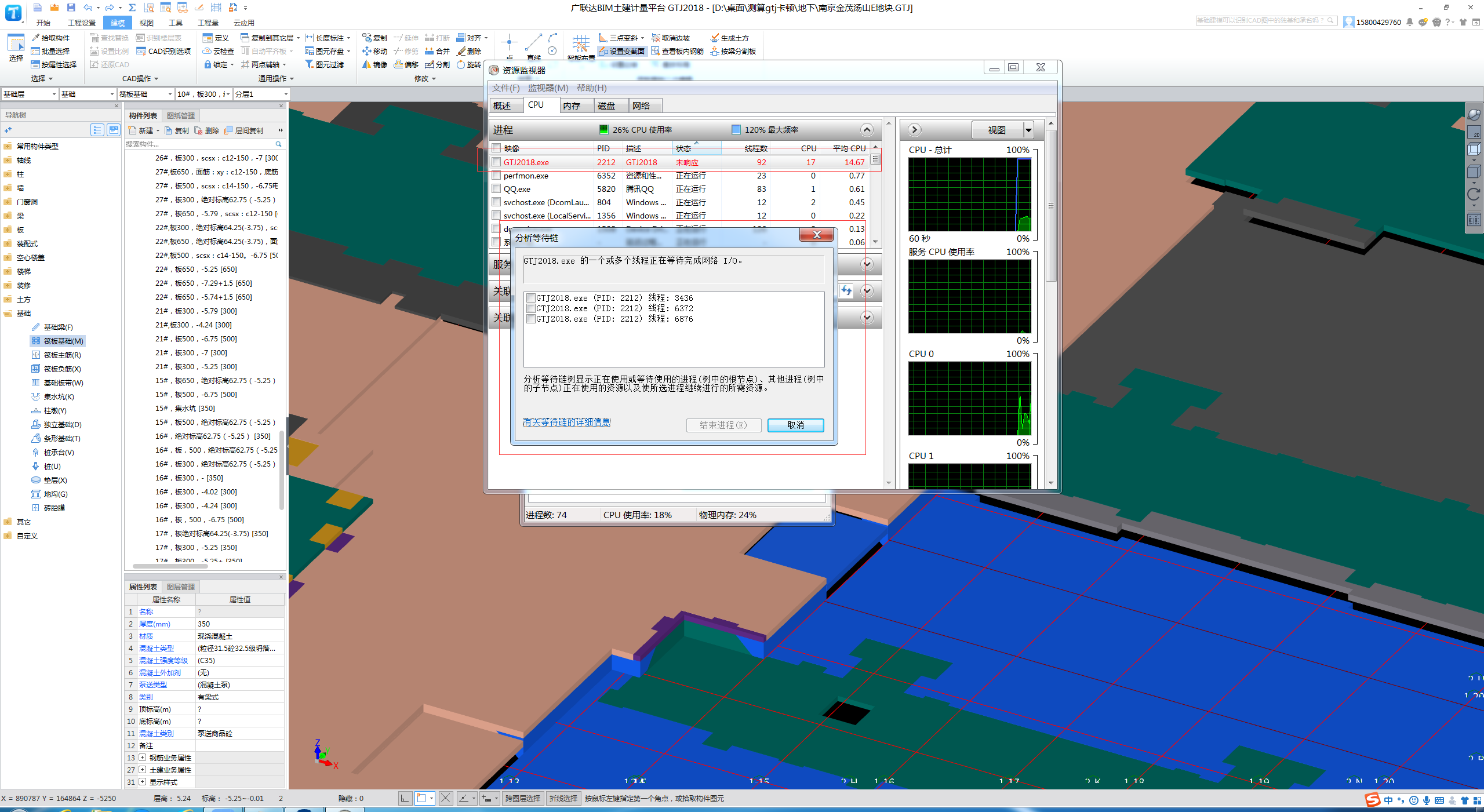This screenshot has width=1484, height=812.
Task: Click the undo arrow in quick access bar
Action: [88, 8]
